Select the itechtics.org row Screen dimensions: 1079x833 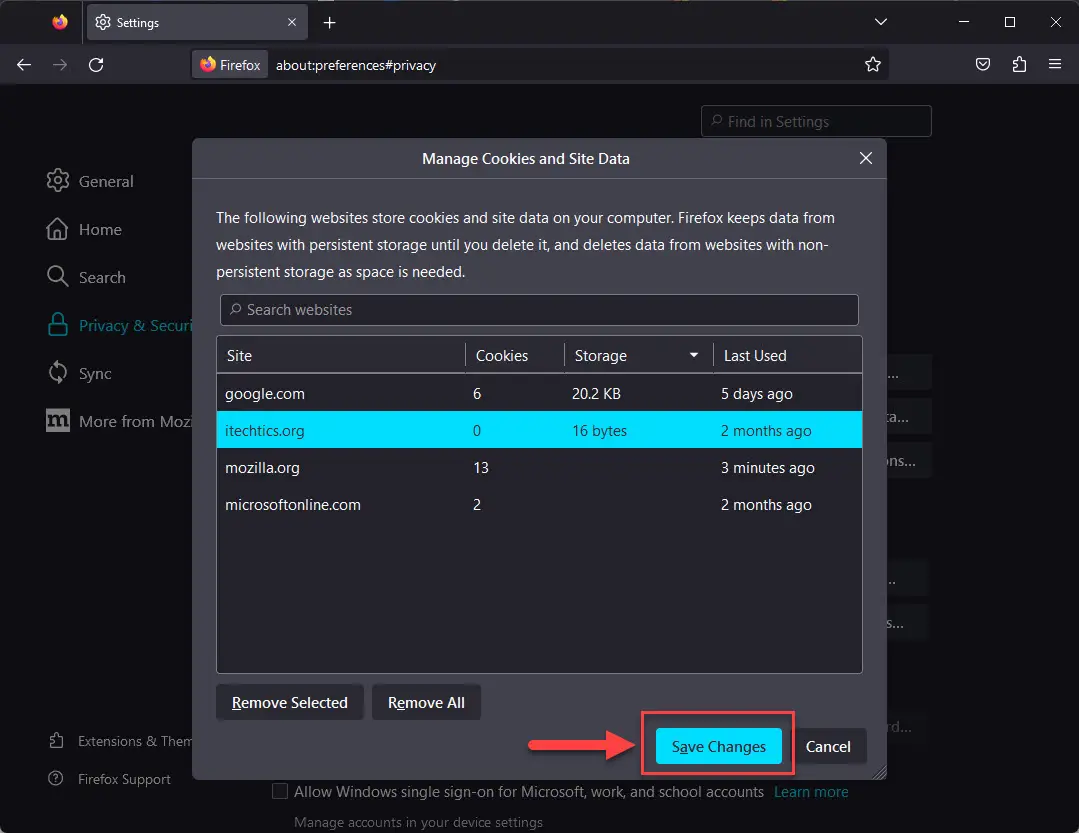point(539,430)
